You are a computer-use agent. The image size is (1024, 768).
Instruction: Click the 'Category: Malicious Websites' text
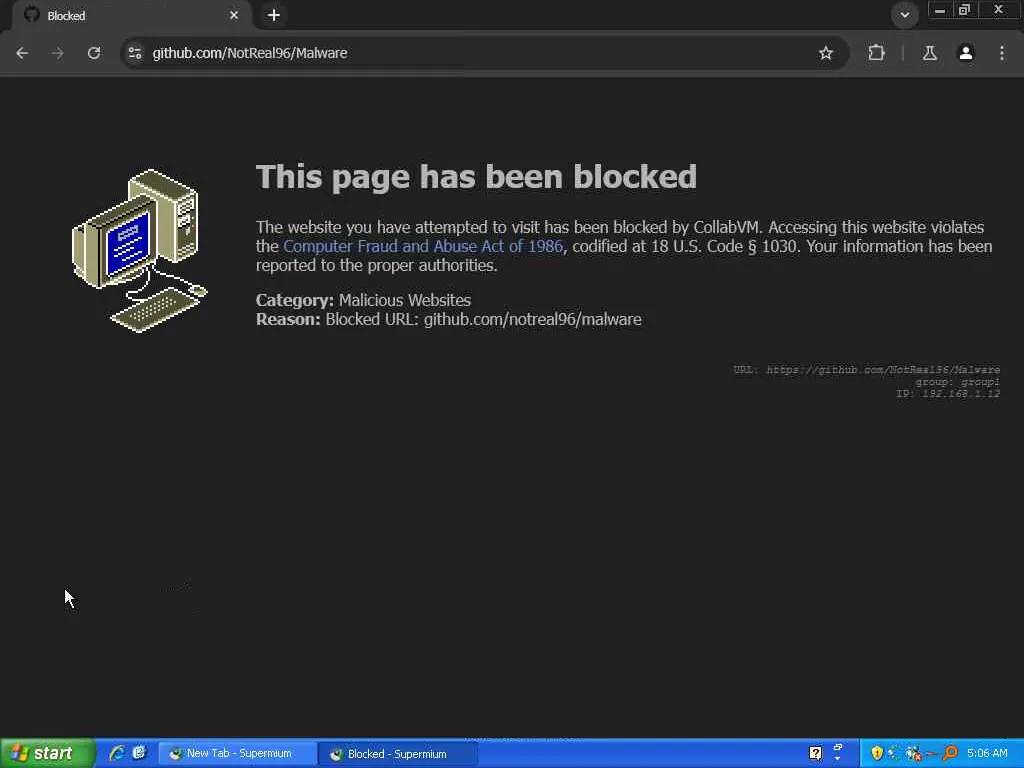363,300
